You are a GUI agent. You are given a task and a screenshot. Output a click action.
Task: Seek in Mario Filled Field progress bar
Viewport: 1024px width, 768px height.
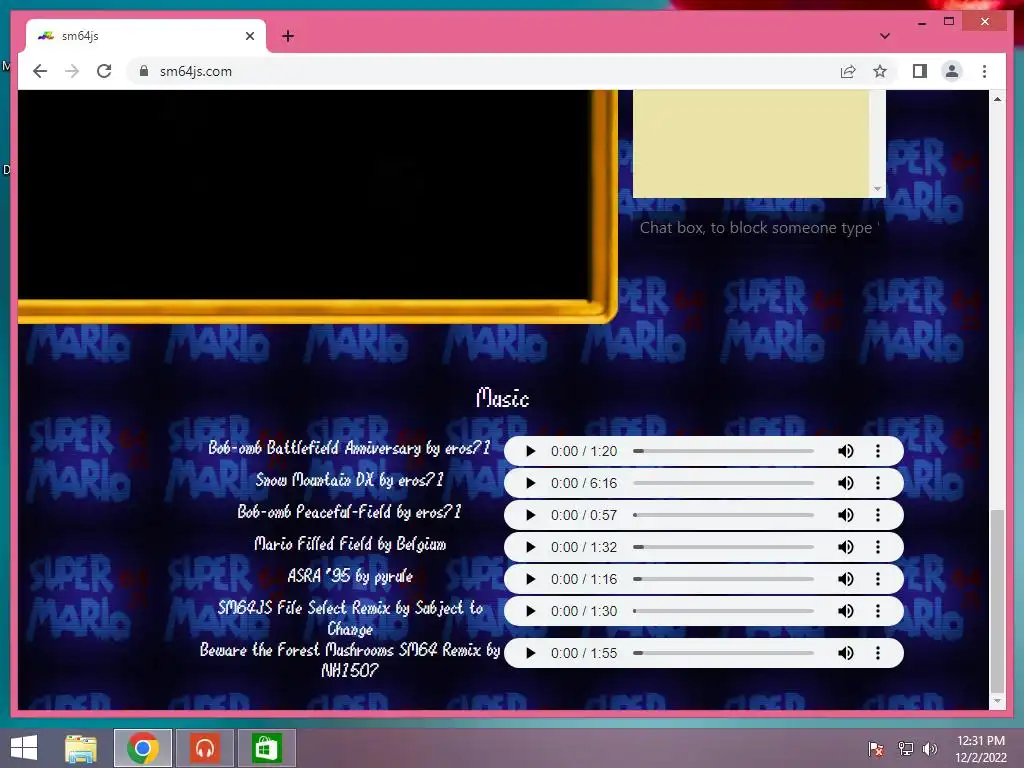pos(724,547)
